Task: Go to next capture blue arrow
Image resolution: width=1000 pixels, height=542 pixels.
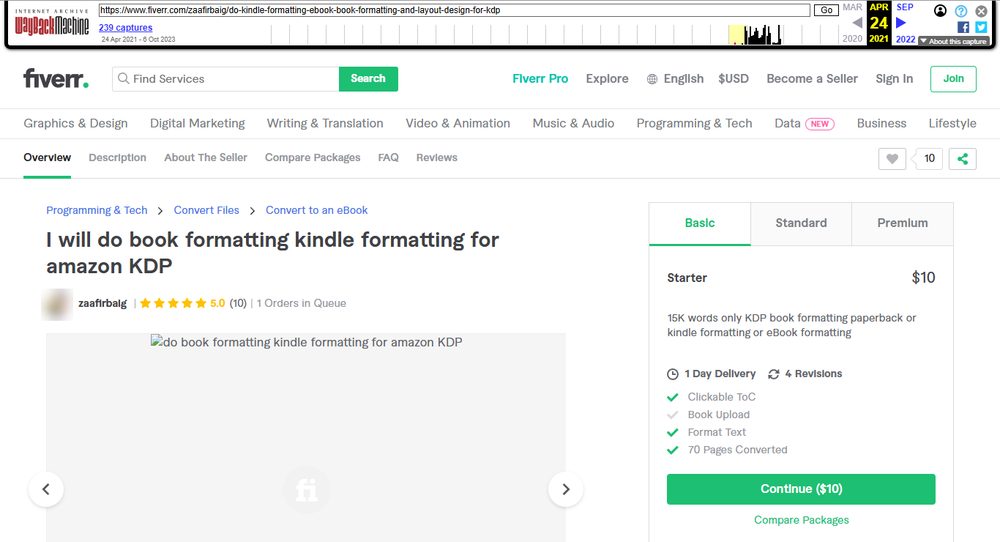Action: pos(901,22)
